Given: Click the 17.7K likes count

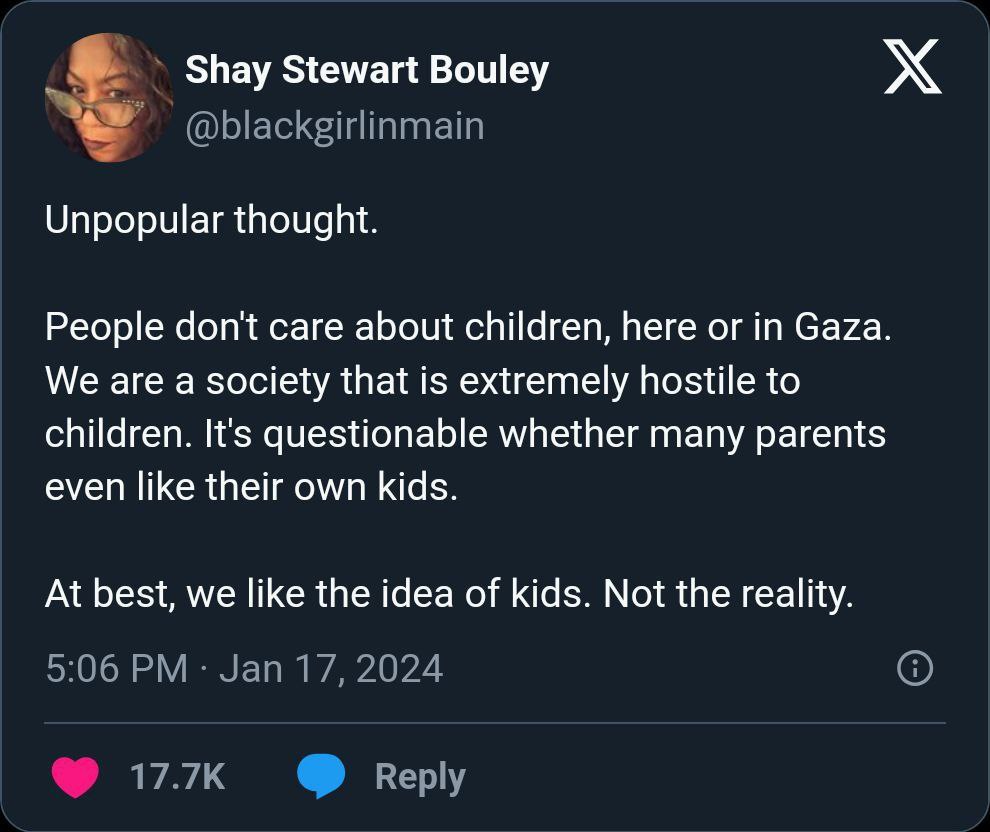Looking at the screenshot, I should (178, 777).
